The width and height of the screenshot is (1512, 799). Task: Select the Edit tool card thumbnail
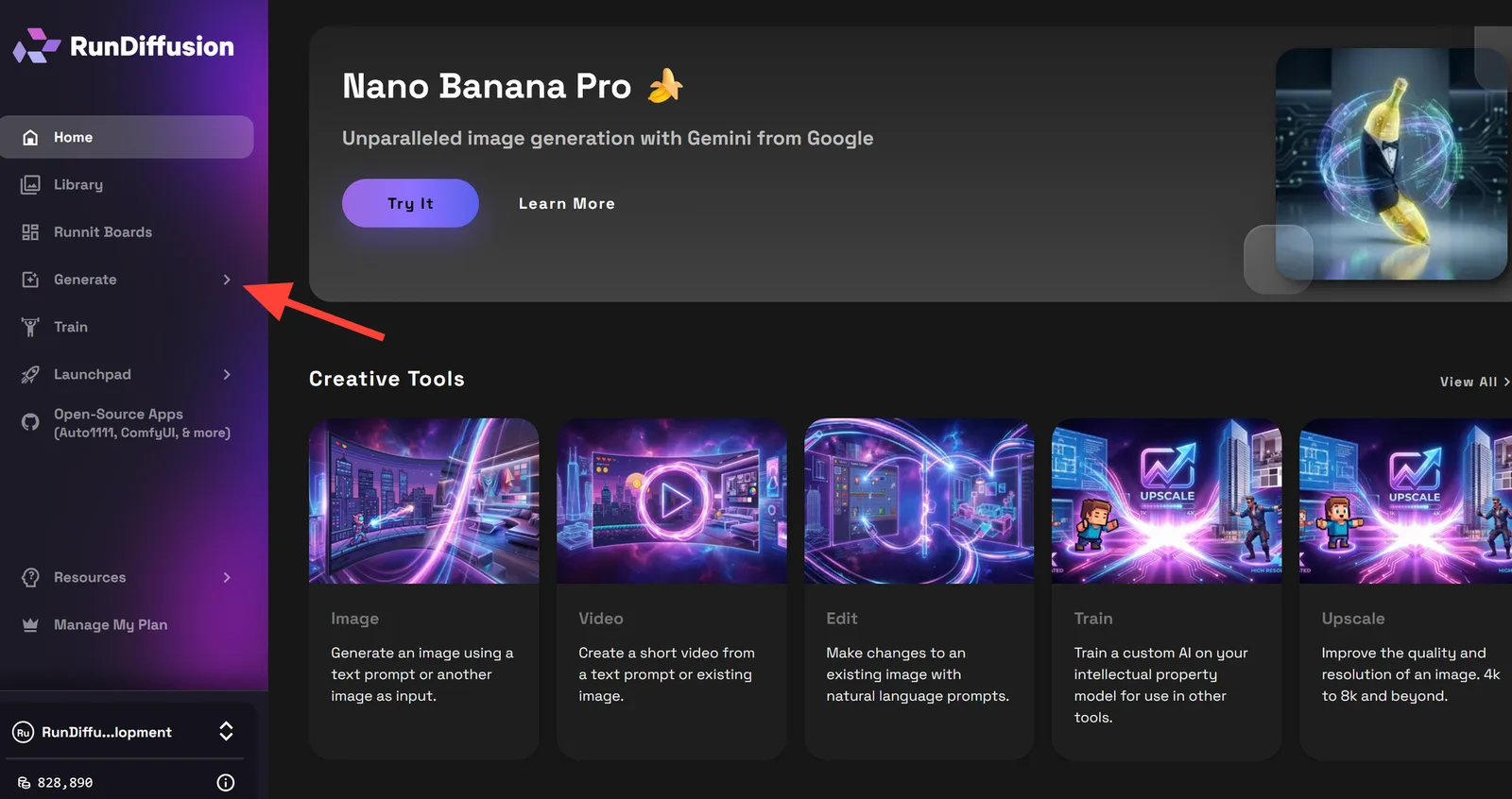click(x=919, y=501)
